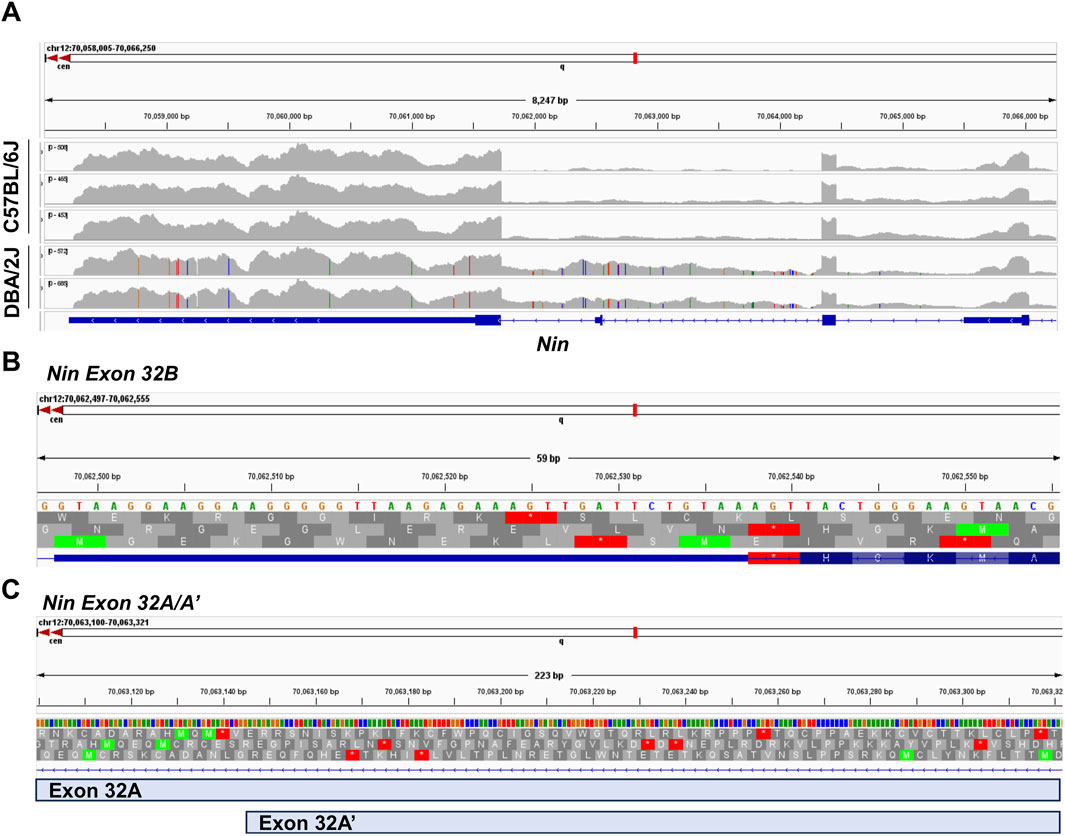This screenshot has width=1065, height=836.
Task: Click the 223 bp span label
Action: point(549,676)
